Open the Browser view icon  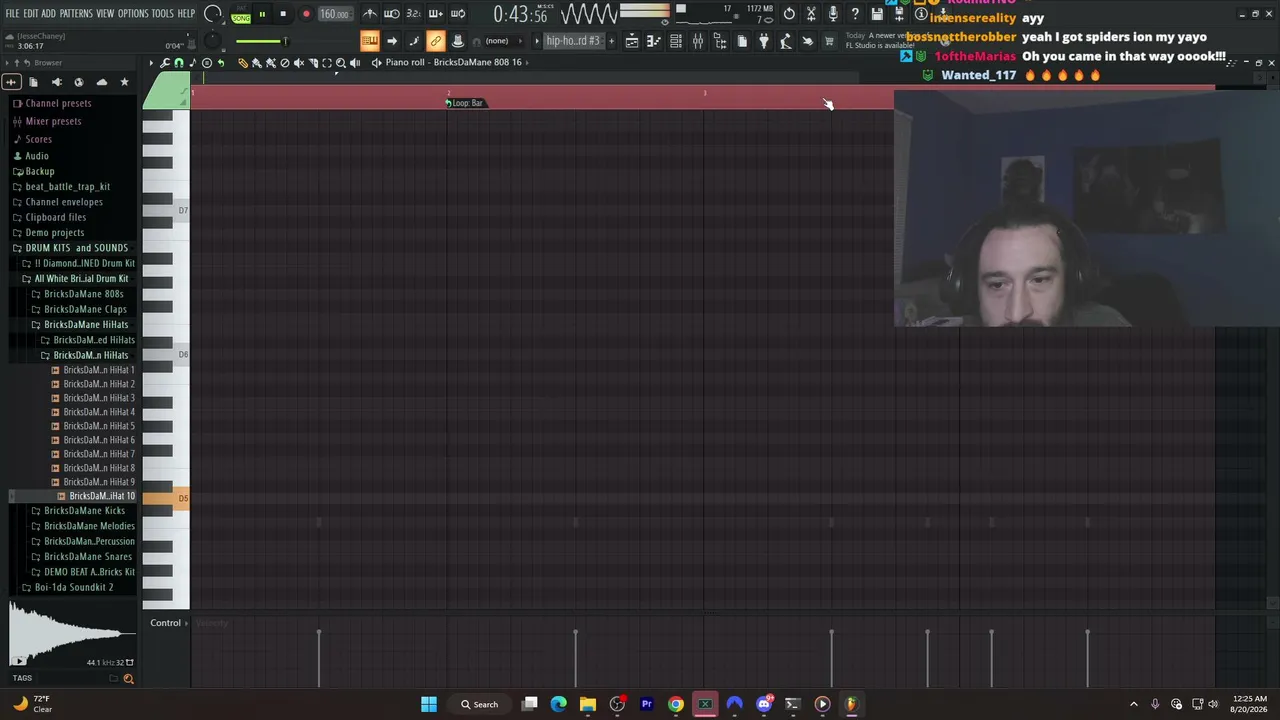[x=720, y=41]
